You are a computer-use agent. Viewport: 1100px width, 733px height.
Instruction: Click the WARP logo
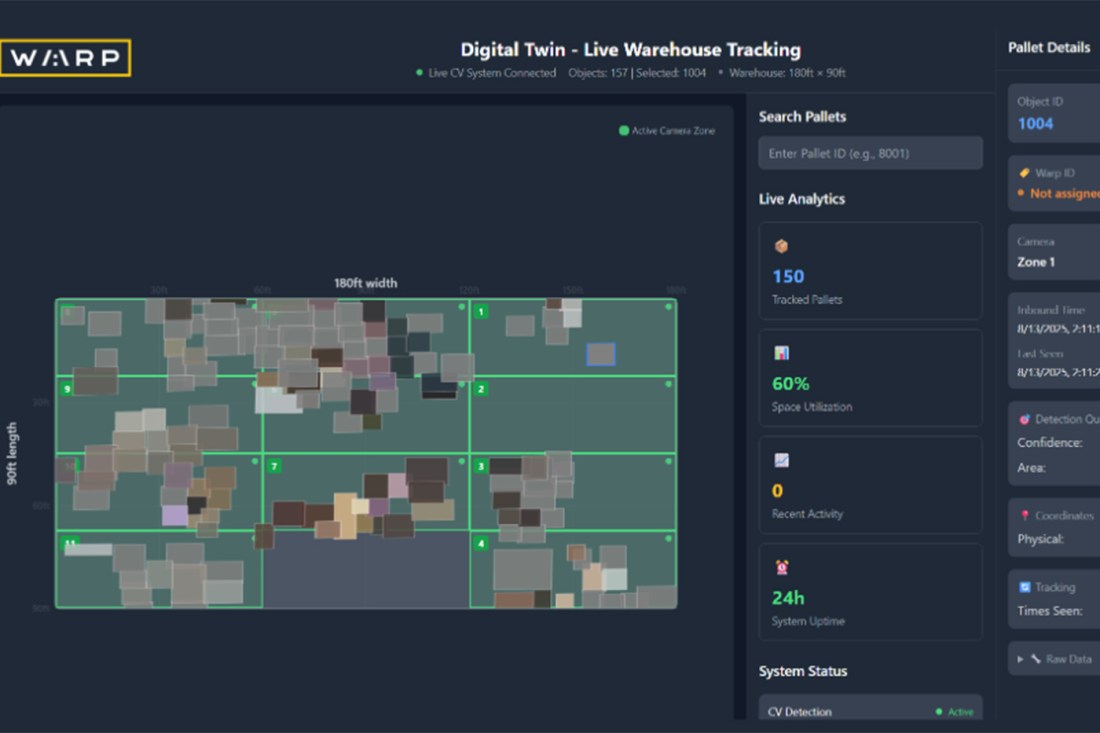[66, 58]
